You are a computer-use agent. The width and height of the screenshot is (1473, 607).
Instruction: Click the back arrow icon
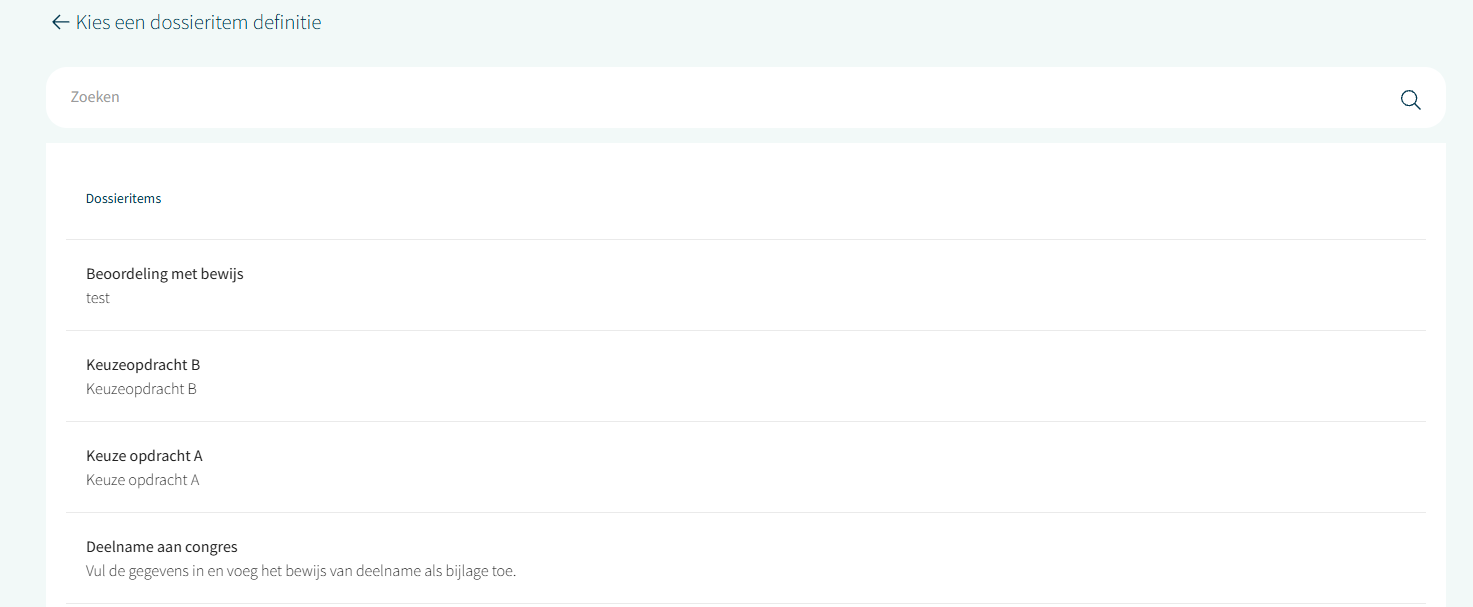60,22
